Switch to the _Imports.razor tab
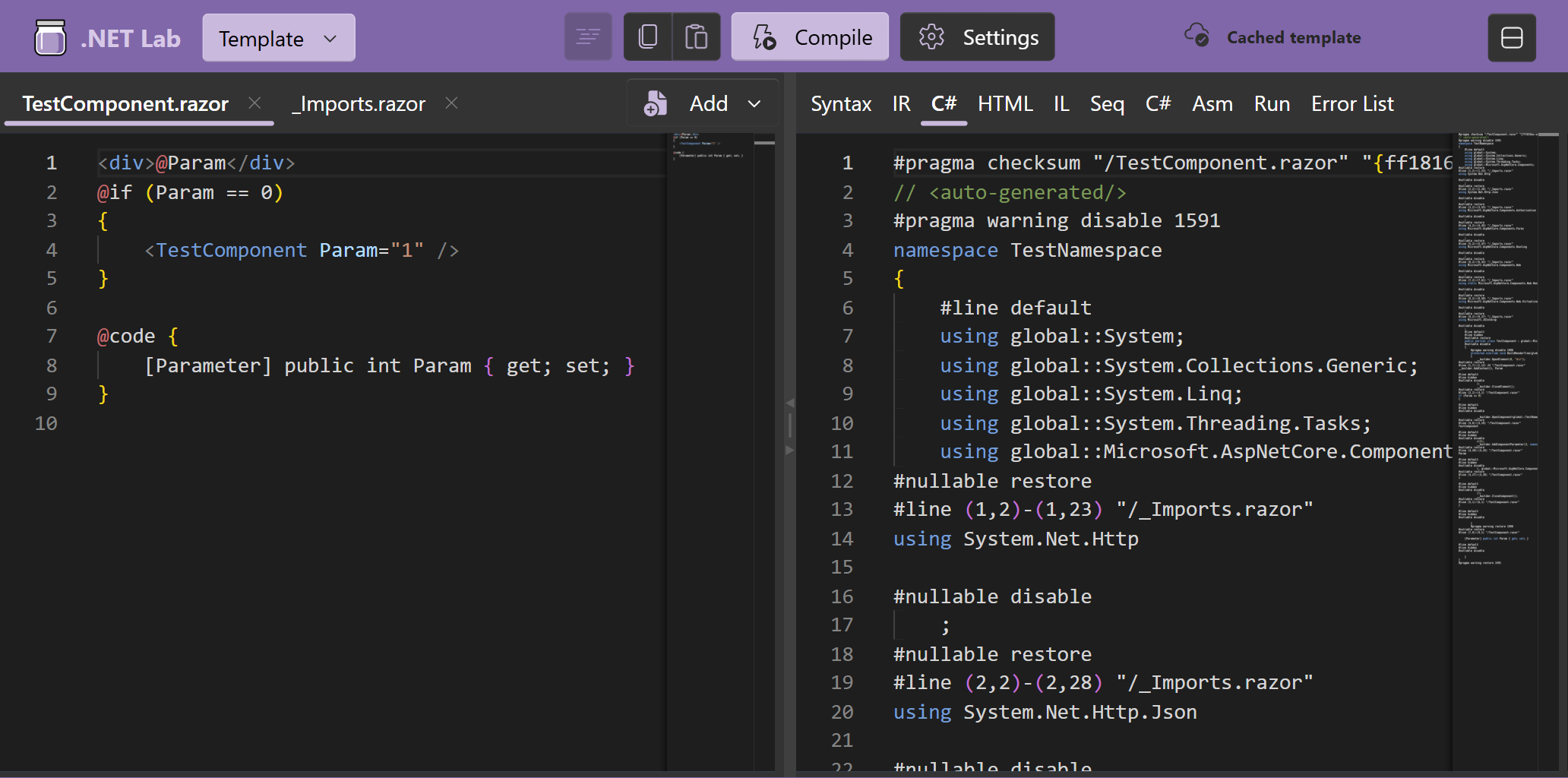The height and width of the screenshot is (778, 1568). click(359, 103)
